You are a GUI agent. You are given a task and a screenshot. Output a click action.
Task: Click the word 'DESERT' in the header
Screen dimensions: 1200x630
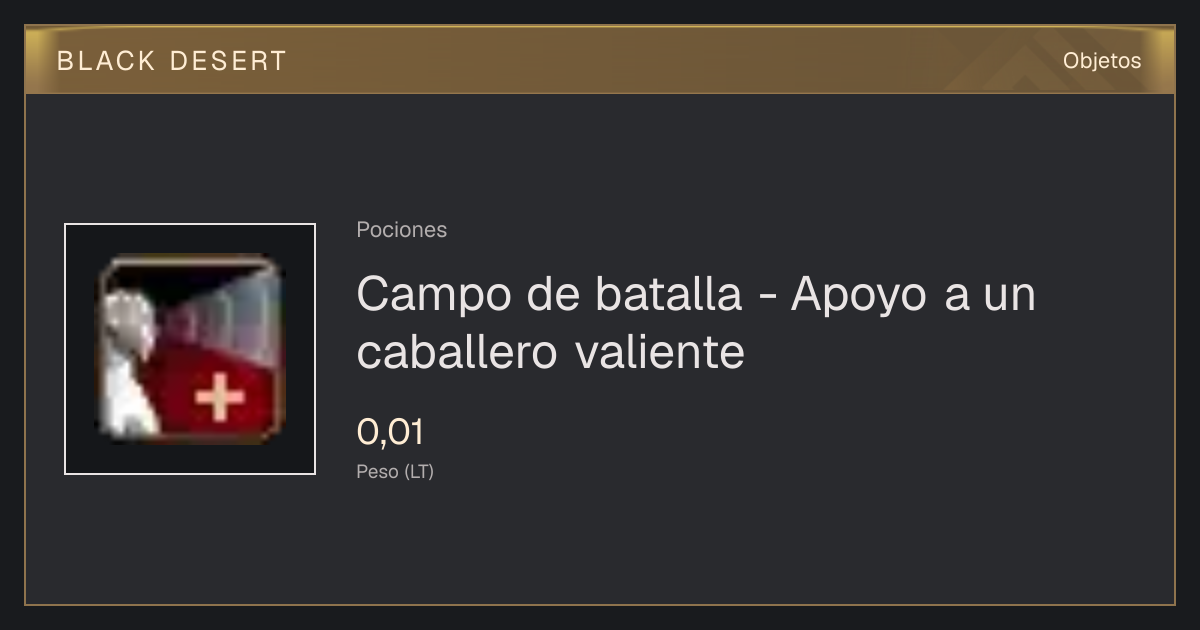(228, 61)
